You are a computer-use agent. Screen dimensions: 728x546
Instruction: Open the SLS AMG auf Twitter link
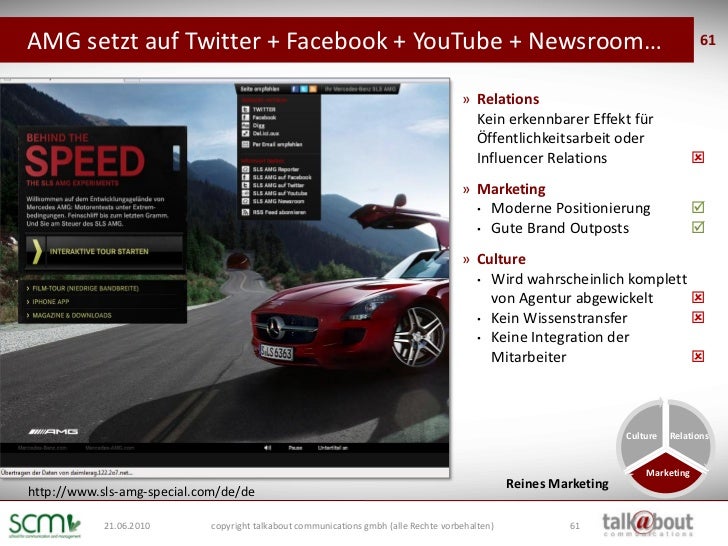tap(278, 185)
